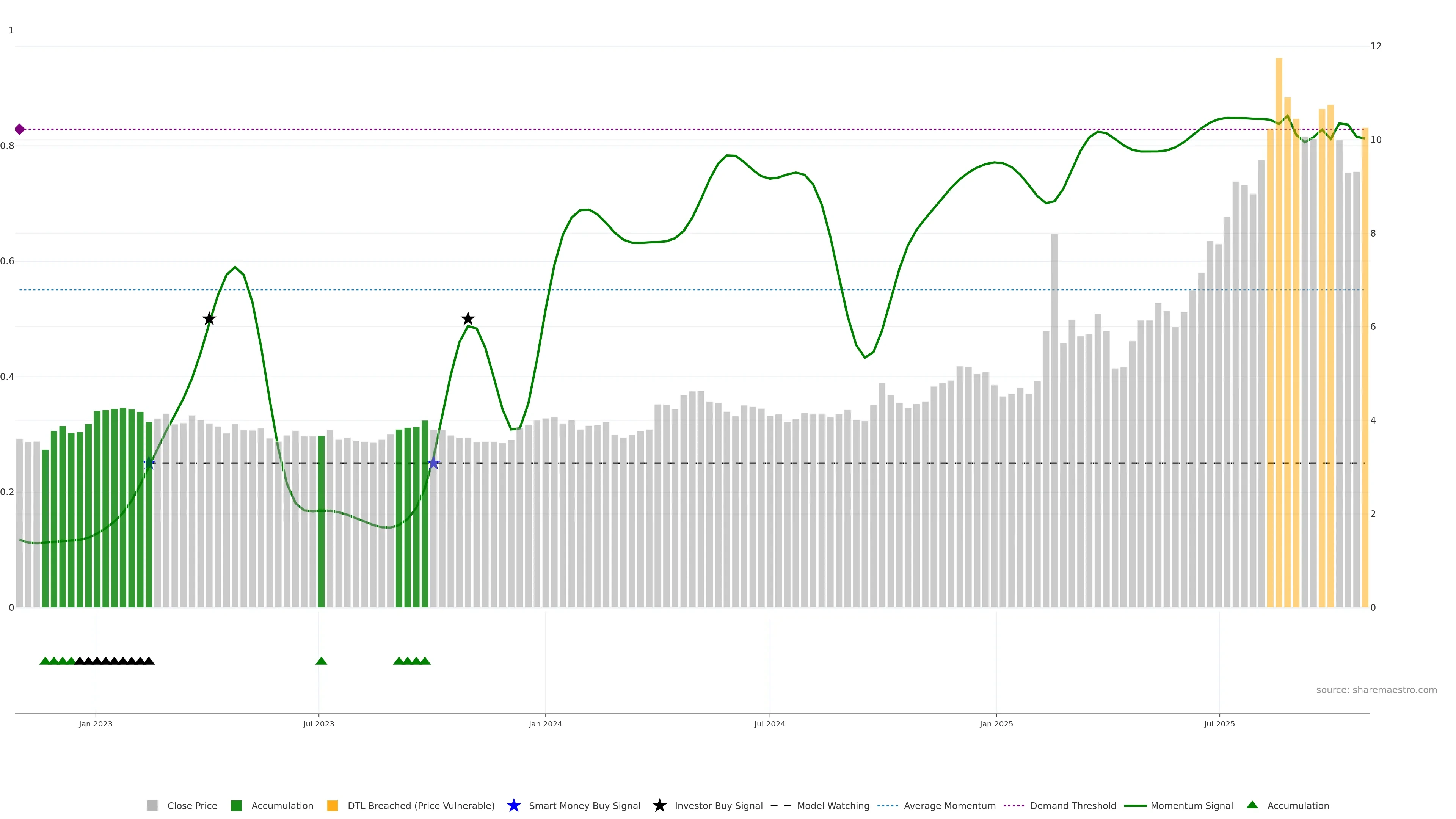Click green accumulation triangle near Jul 2023
The width and height of the screenshot is (1456, 819).
pyautogui.click(x=321, y=661)
